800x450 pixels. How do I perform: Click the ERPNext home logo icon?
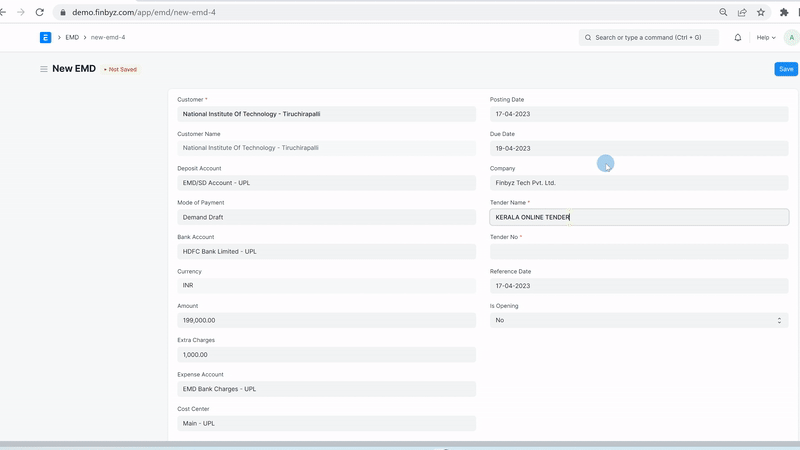[x=45, y=37]
